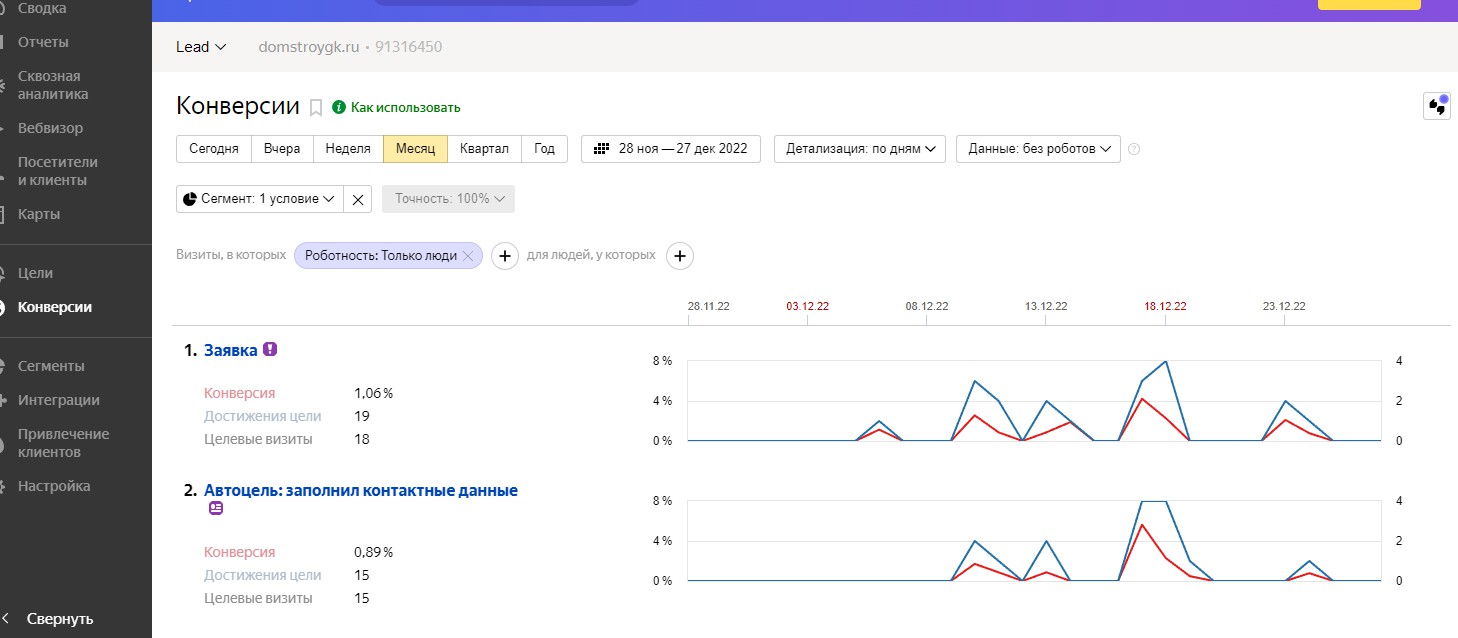Expand the Данные: без роботов dropdown

[x=1038, y=148]
